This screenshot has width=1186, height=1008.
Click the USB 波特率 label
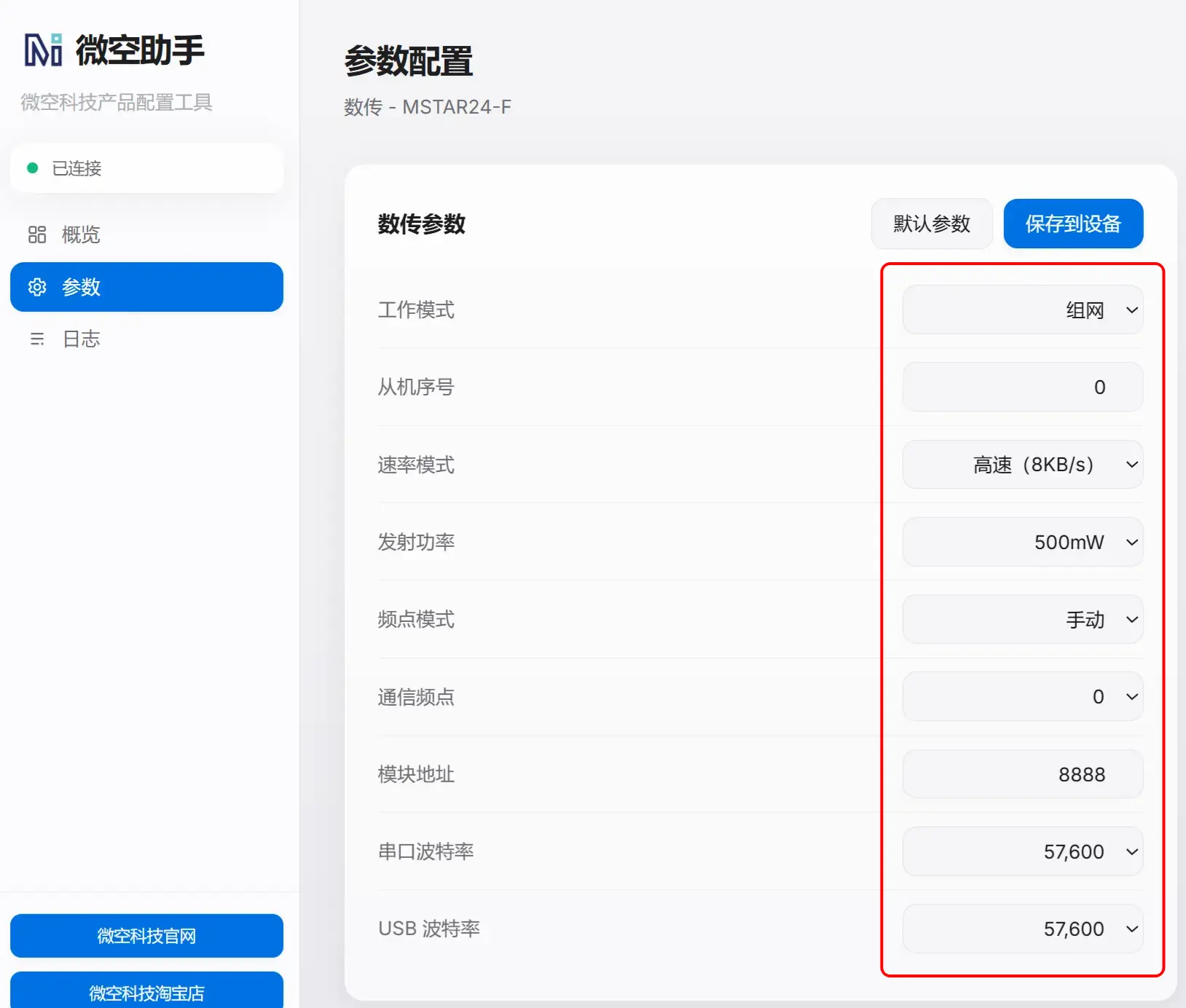[429, 929]
